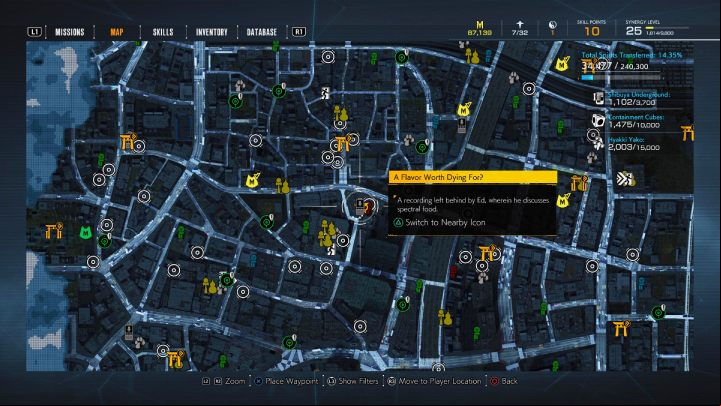721x406 pixels.
Task: Select the paw print beside the bottom-left voice log
Action: pyautogui.click(x=140, y=342)
